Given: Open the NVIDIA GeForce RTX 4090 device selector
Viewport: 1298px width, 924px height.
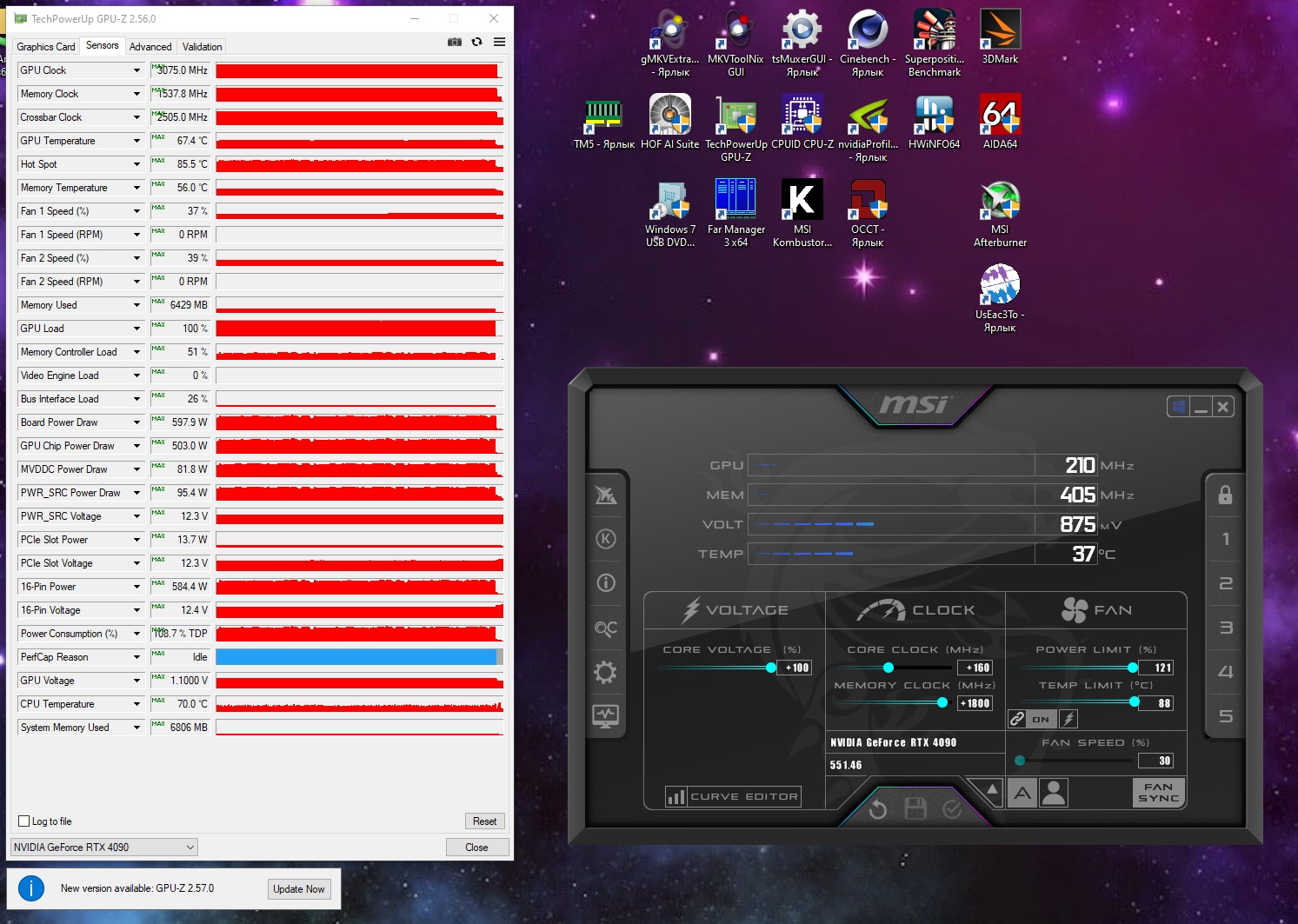Looking at the screenshot, I should pos(104,848).
